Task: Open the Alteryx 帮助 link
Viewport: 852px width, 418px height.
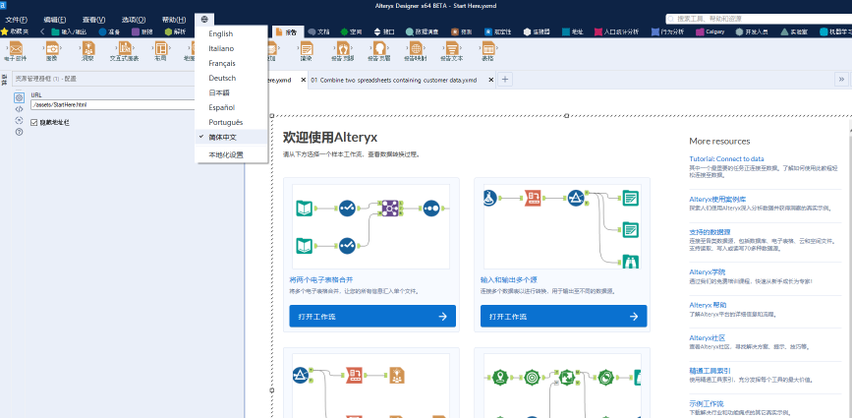Action: [708, 304]
